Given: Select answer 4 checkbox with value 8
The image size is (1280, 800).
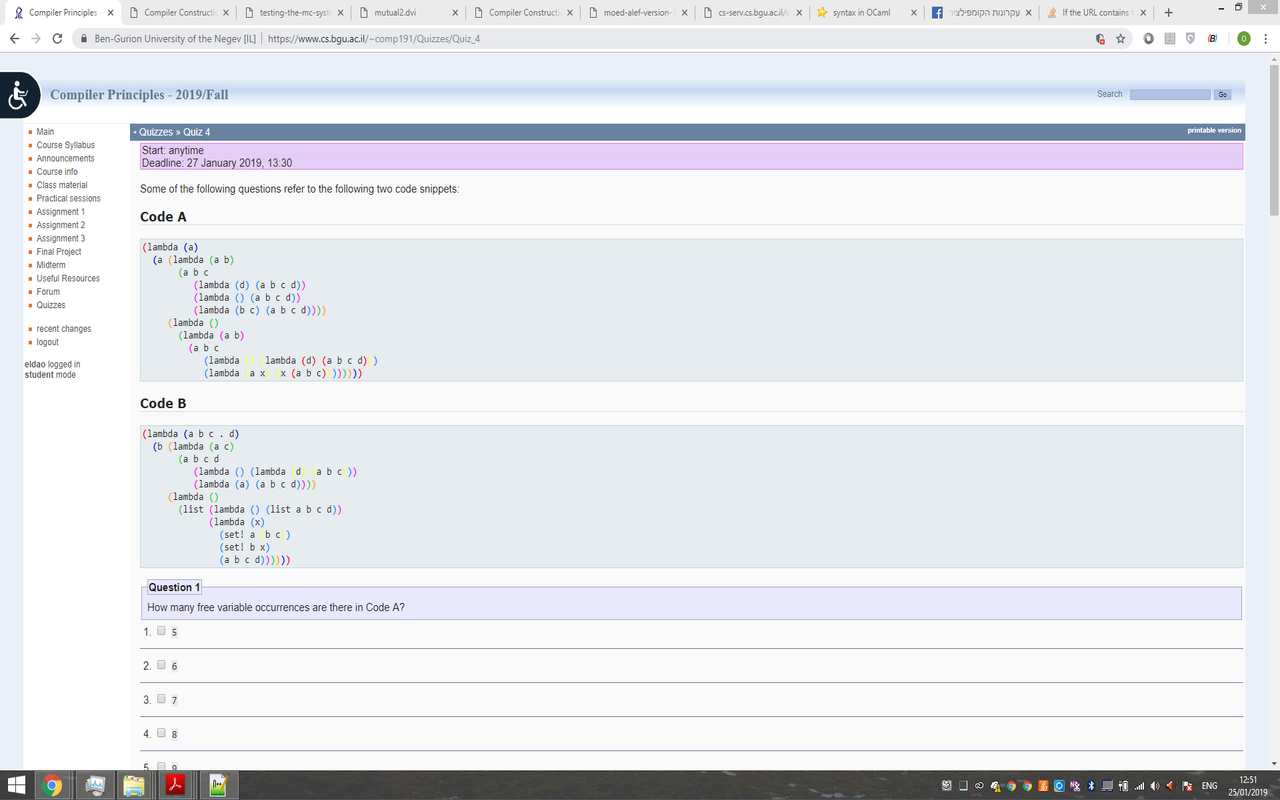Looking at the screenshot, I should [161, 733].
